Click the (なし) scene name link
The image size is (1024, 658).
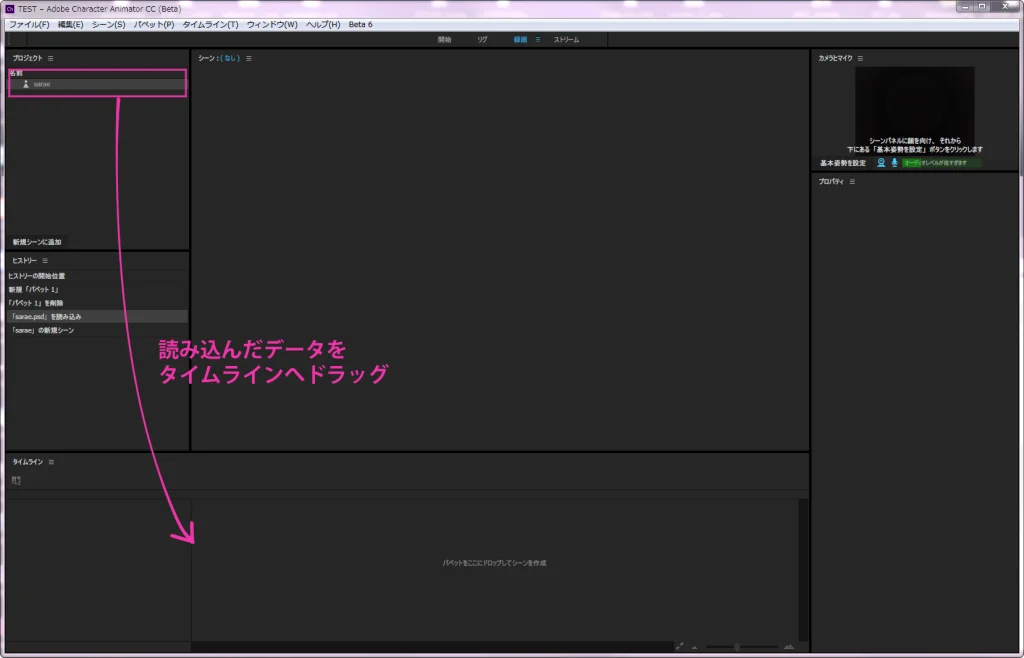point(230,58)
